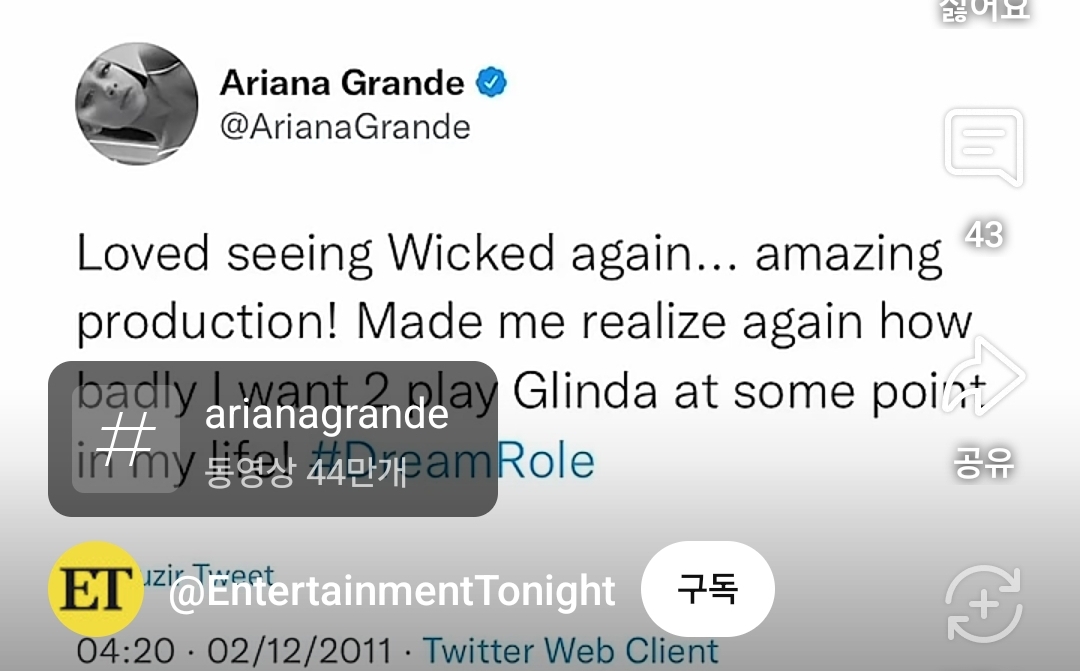Click the Ariana Grande display name
Image resolution: width=1080 pixels, height=671 pixels.
tap(342, 83)
